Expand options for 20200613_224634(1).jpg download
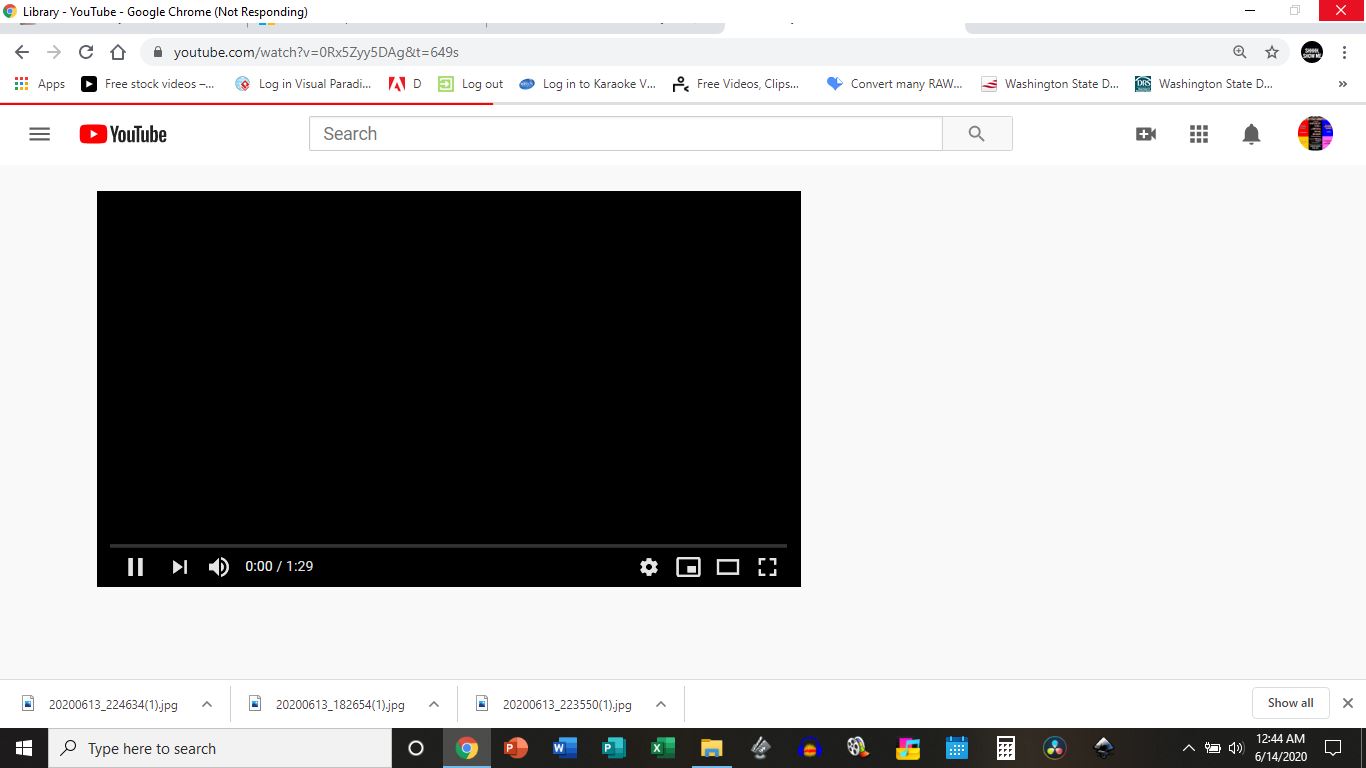Image resolution: width=1366 pixels, height=768 pixels. 207,703
